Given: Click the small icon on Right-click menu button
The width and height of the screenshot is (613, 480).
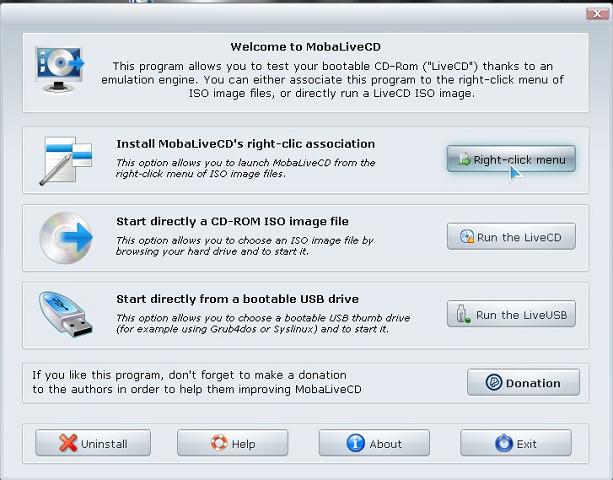Looking at the screenshot, I should (464, 159).
